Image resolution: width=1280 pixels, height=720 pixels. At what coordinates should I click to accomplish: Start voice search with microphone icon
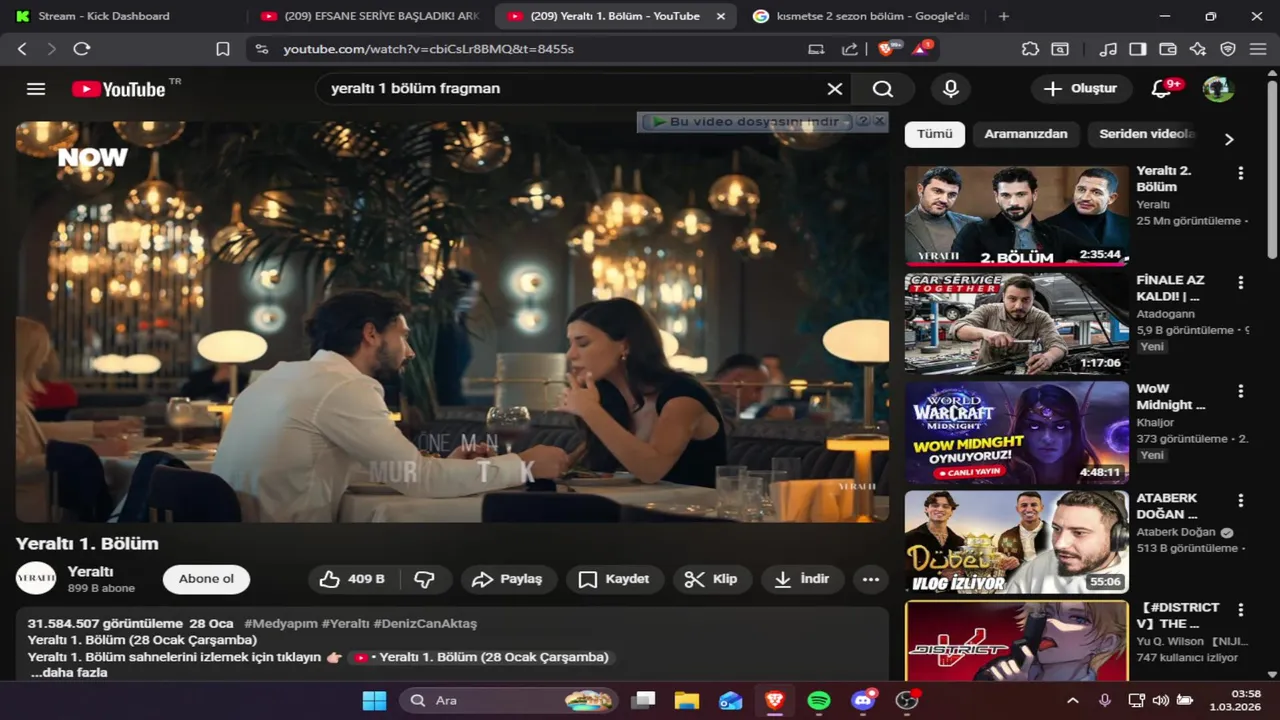pos(951,89)
